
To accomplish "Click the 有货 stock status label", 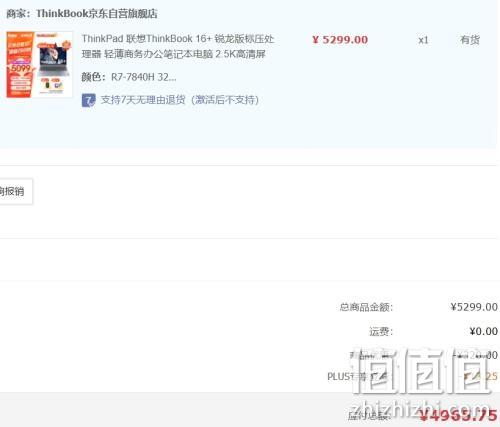I will tap(470, 40).
